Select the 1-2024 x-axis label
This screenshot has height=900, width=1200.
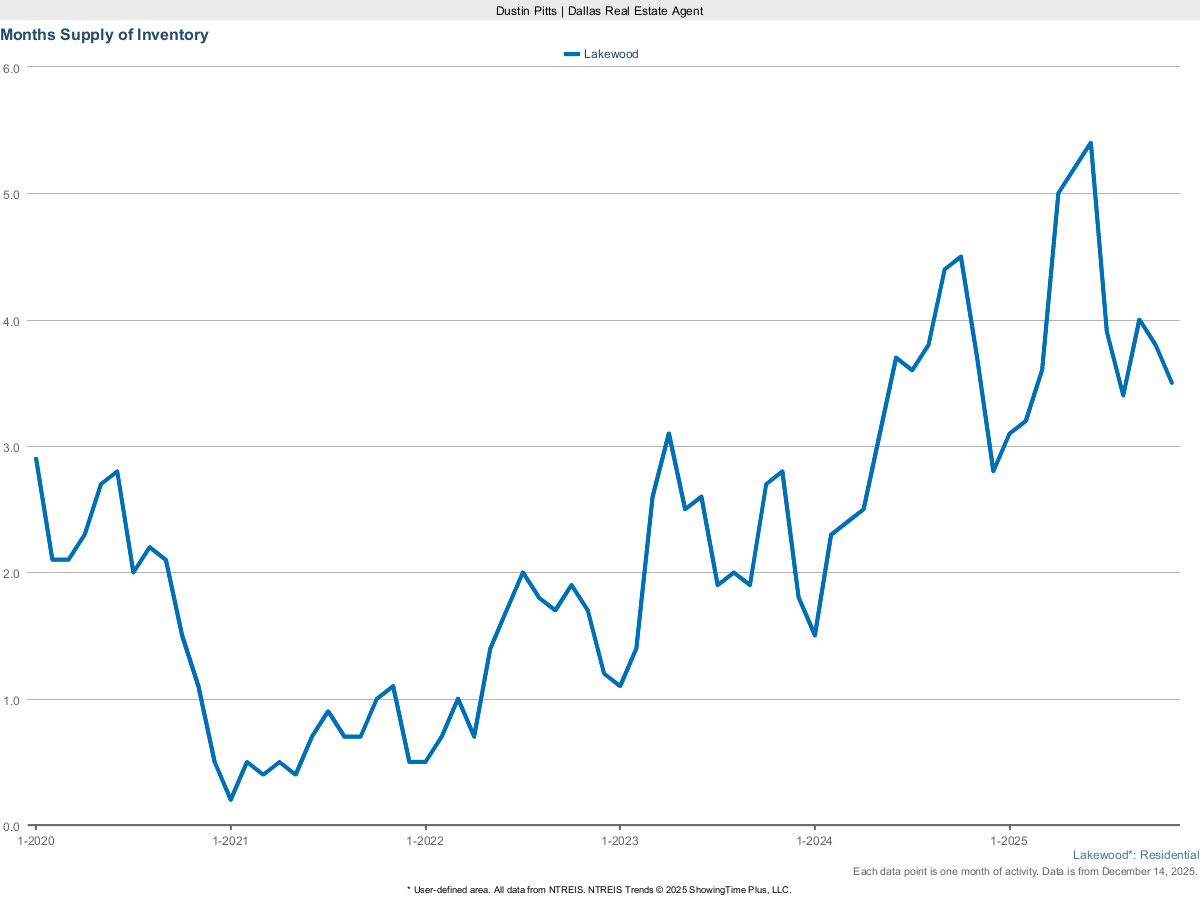[x=815, y=841]
